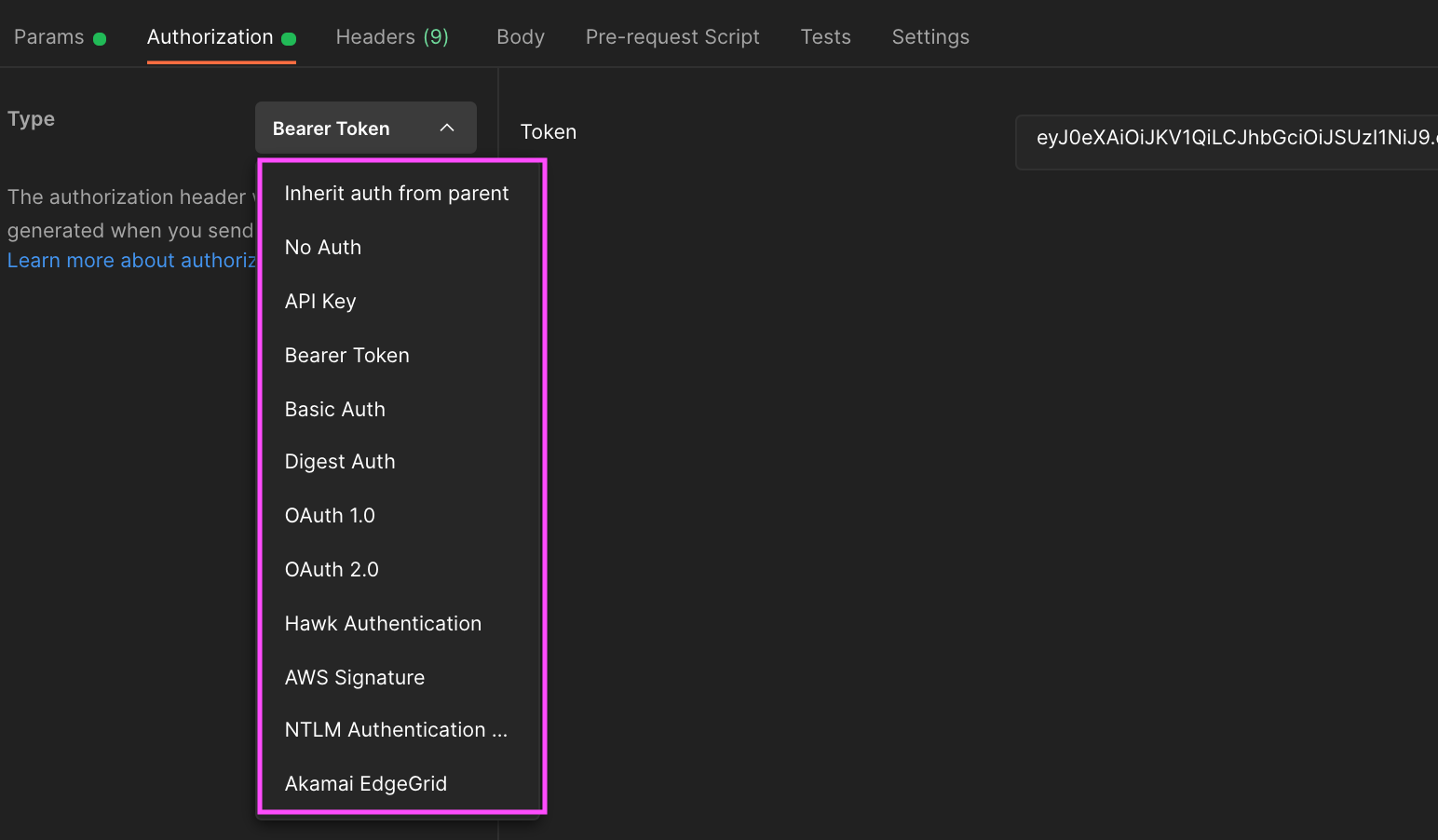
Task: Click the green dot next to Authorization tab
Action: [291, 37]
